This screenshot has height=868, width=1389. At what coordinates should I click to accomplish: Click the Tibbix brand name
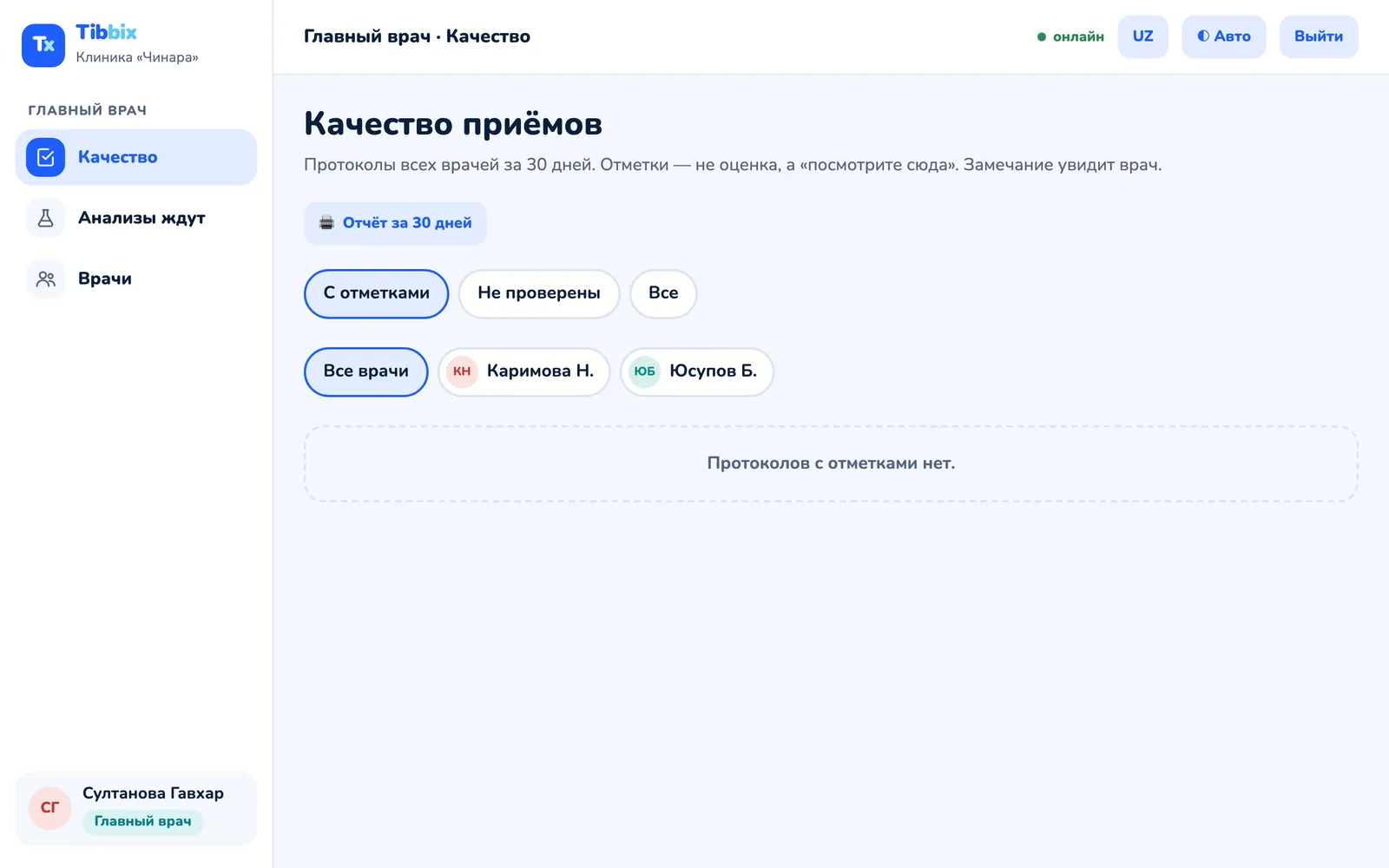pos(106,32)
